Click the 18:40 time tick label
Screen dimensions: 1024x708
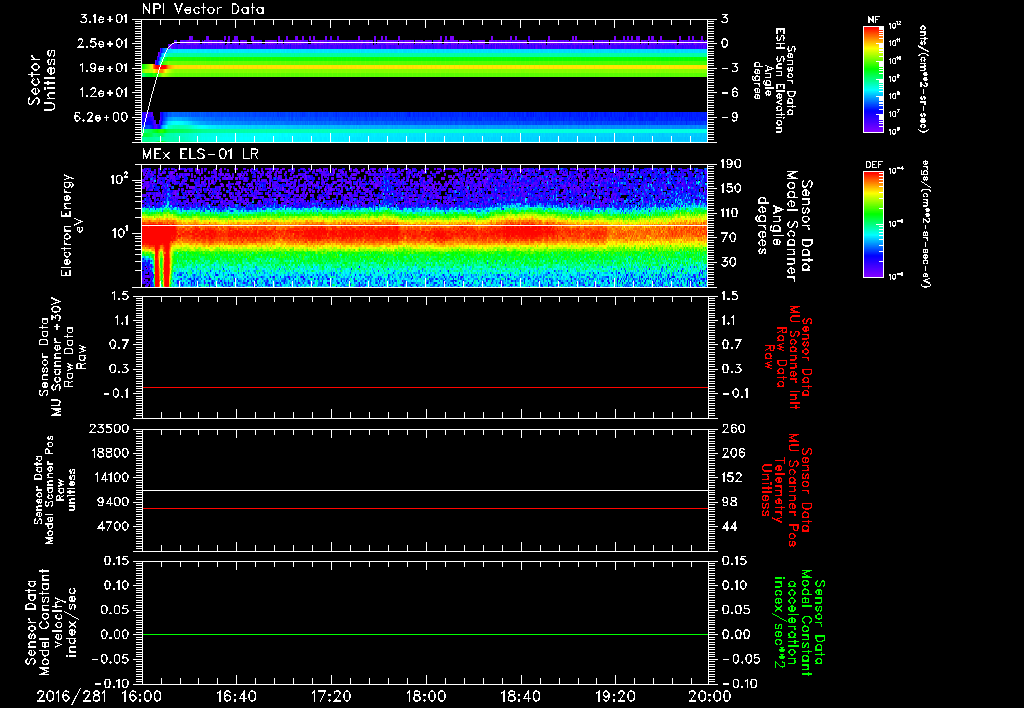click(520, 696)
